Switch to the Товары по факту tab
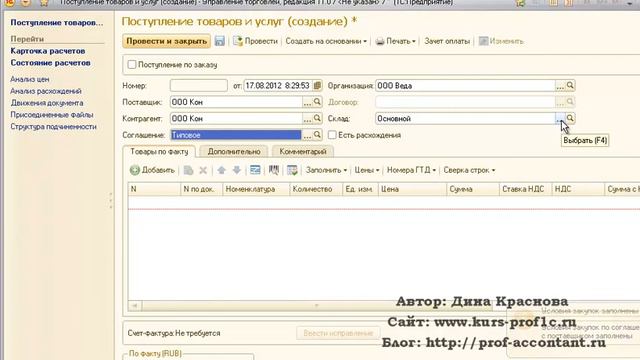The image size is (640, 360). [159, 151]
